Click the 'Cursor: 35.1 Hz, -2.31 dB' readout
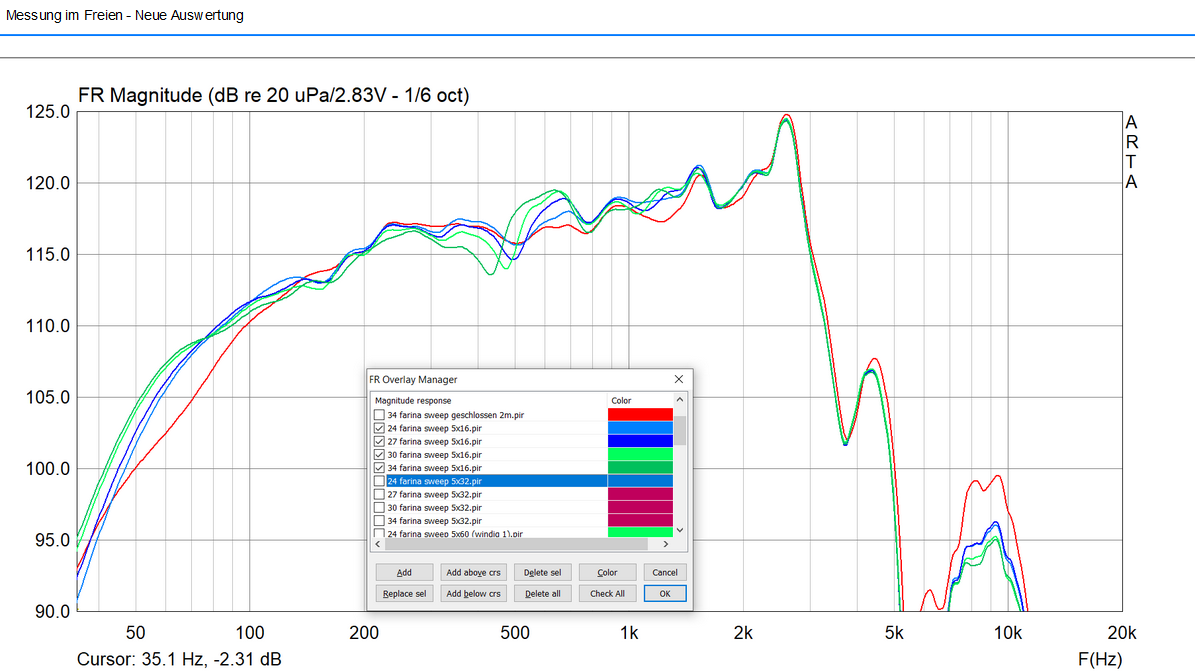This screenshot has height=672, width=1195. pos(179,659)
